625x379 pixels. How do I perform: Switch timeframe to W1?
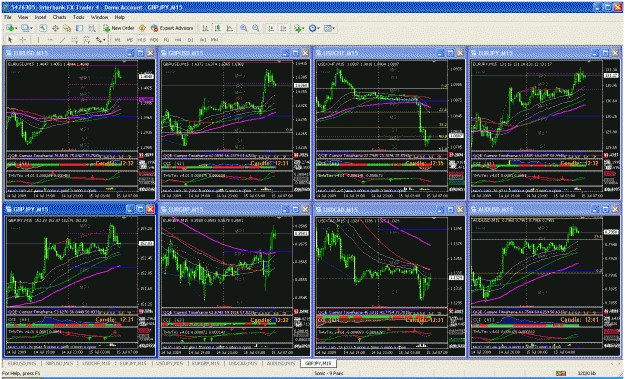click(x=202, y=40)
